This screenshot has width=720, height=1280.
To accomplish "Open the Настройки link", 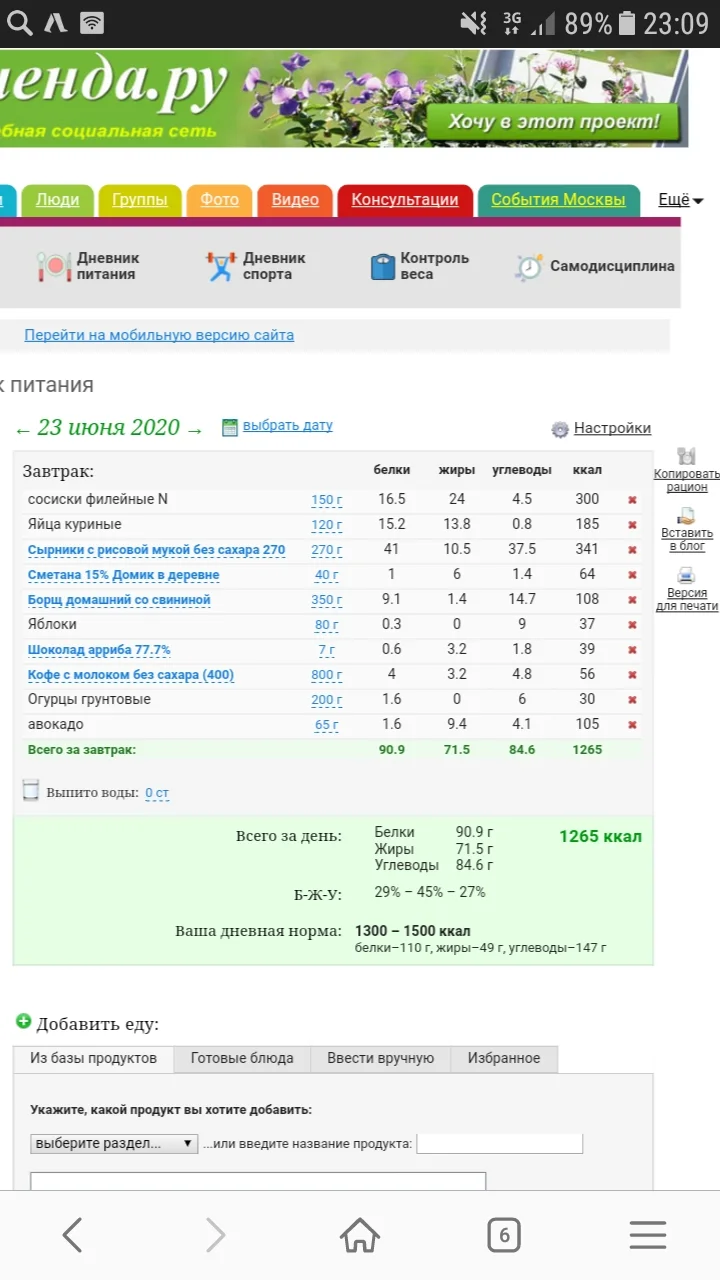I will (x=612, y=428).
